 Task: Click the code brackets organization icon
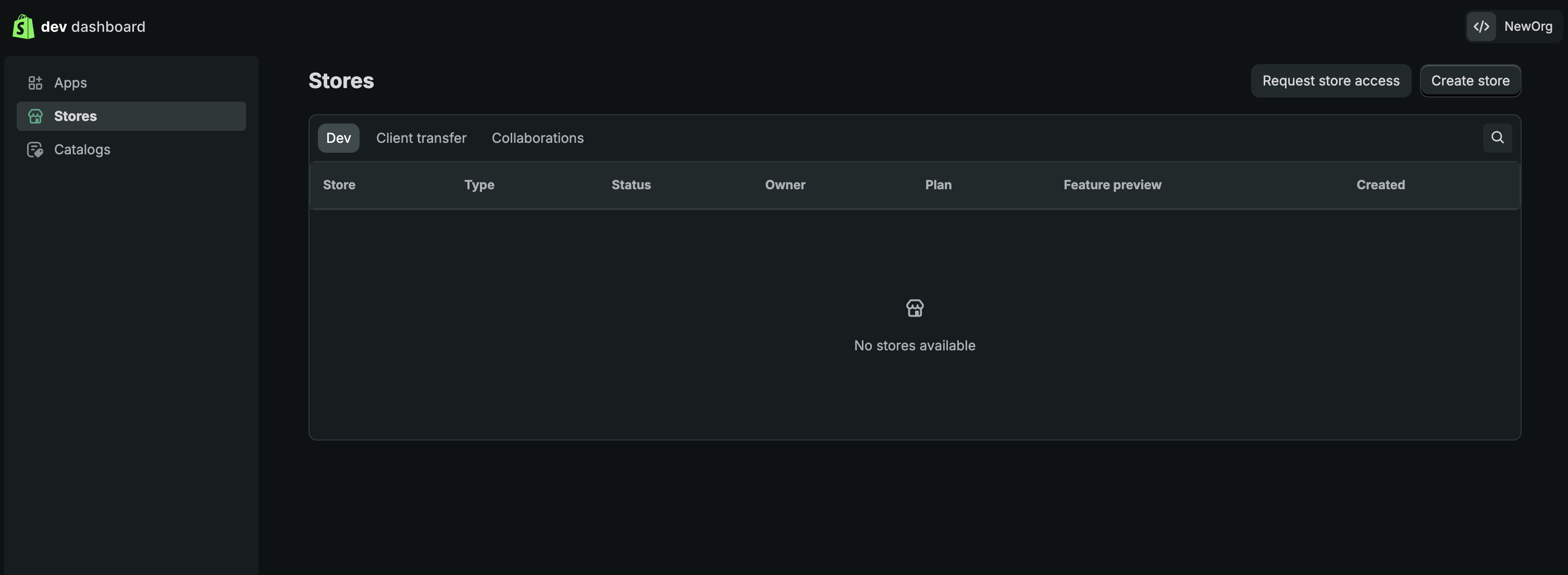tap(1481, 27)
